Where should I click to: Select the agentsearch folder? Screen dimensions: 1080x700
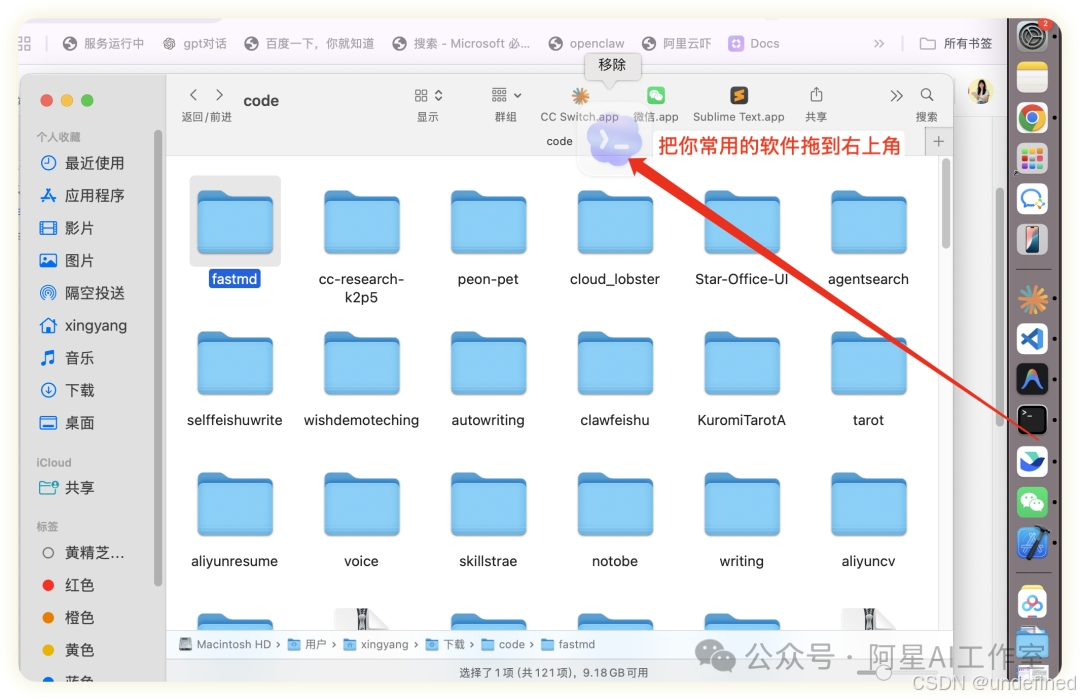[869, 222]
